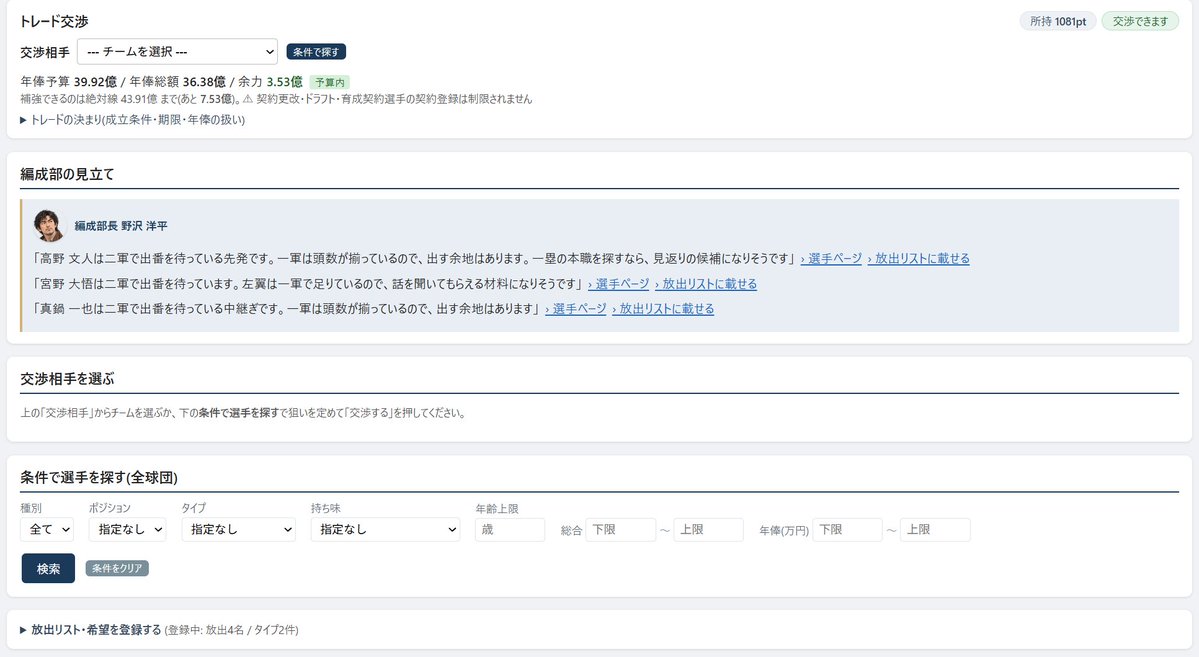Click the 条件をクリア button
The image size is (1199, 657).
(117, 568)
